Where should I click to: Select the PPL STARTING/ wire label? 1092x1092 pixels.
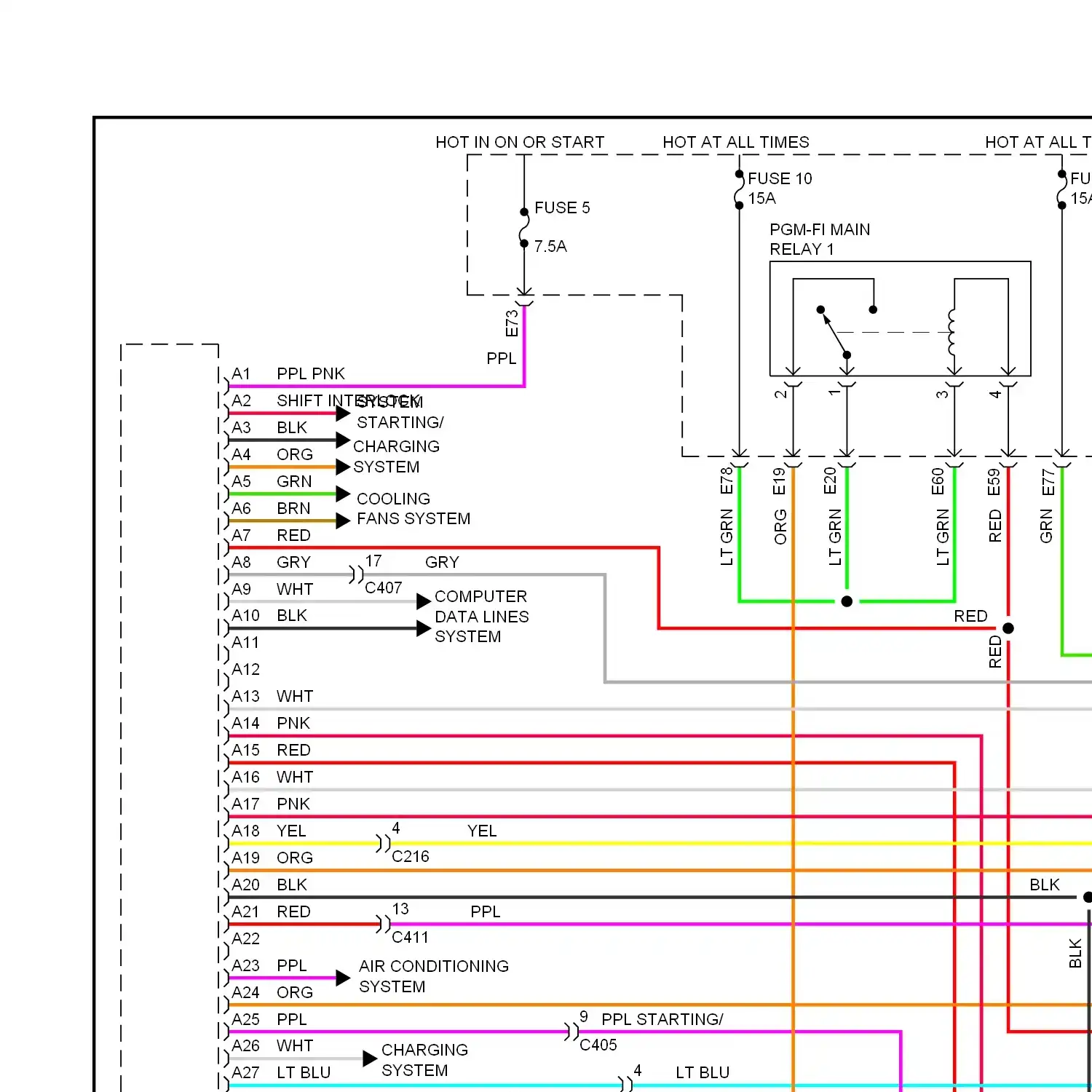(x=662, y=1019)
